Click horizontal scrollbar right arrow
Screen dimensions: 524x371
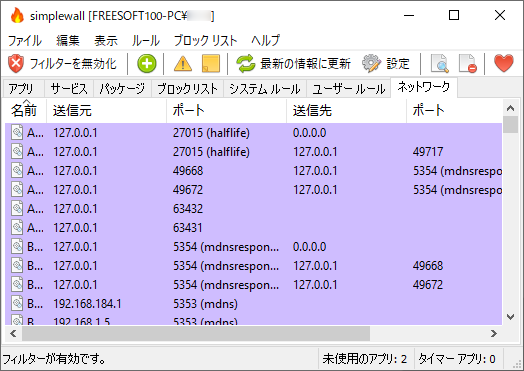click(494, 333)
